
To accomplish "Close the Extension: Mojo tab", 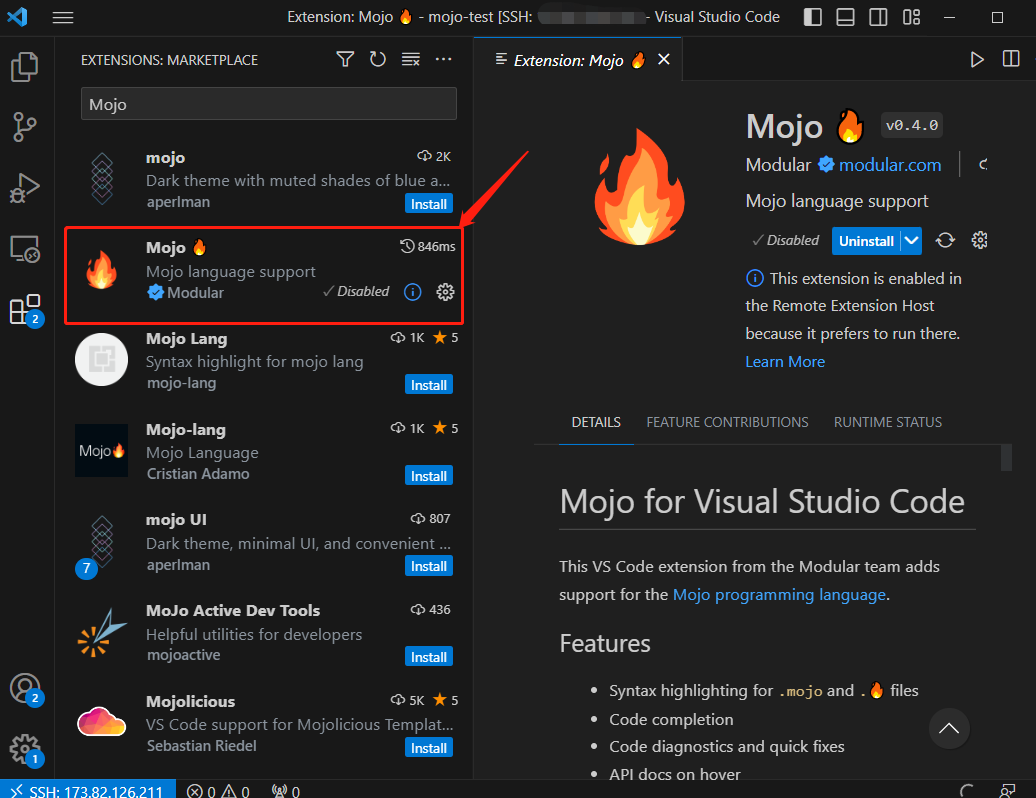I will tap(664, 59).
